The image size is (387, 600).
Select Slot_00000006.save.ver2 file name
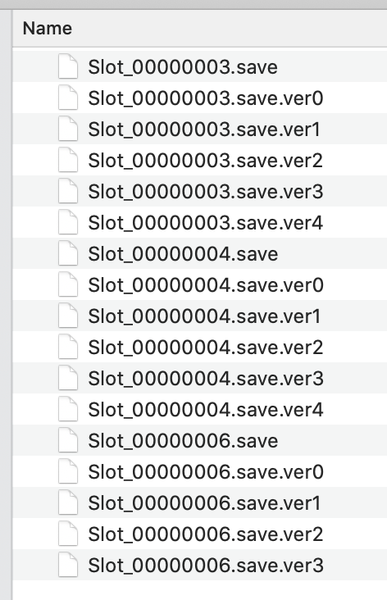206,535
